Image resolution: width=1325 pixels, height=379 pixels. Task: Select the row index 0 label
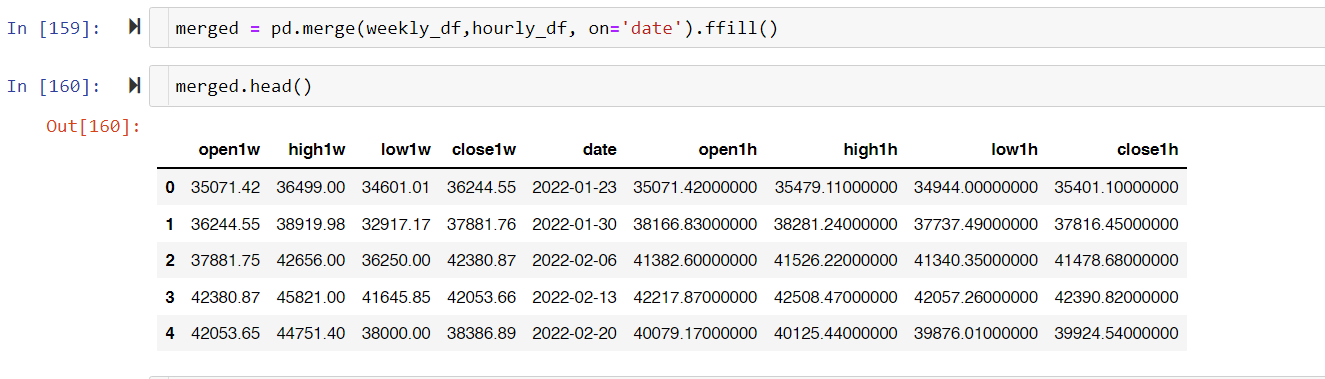coord(169,187)
